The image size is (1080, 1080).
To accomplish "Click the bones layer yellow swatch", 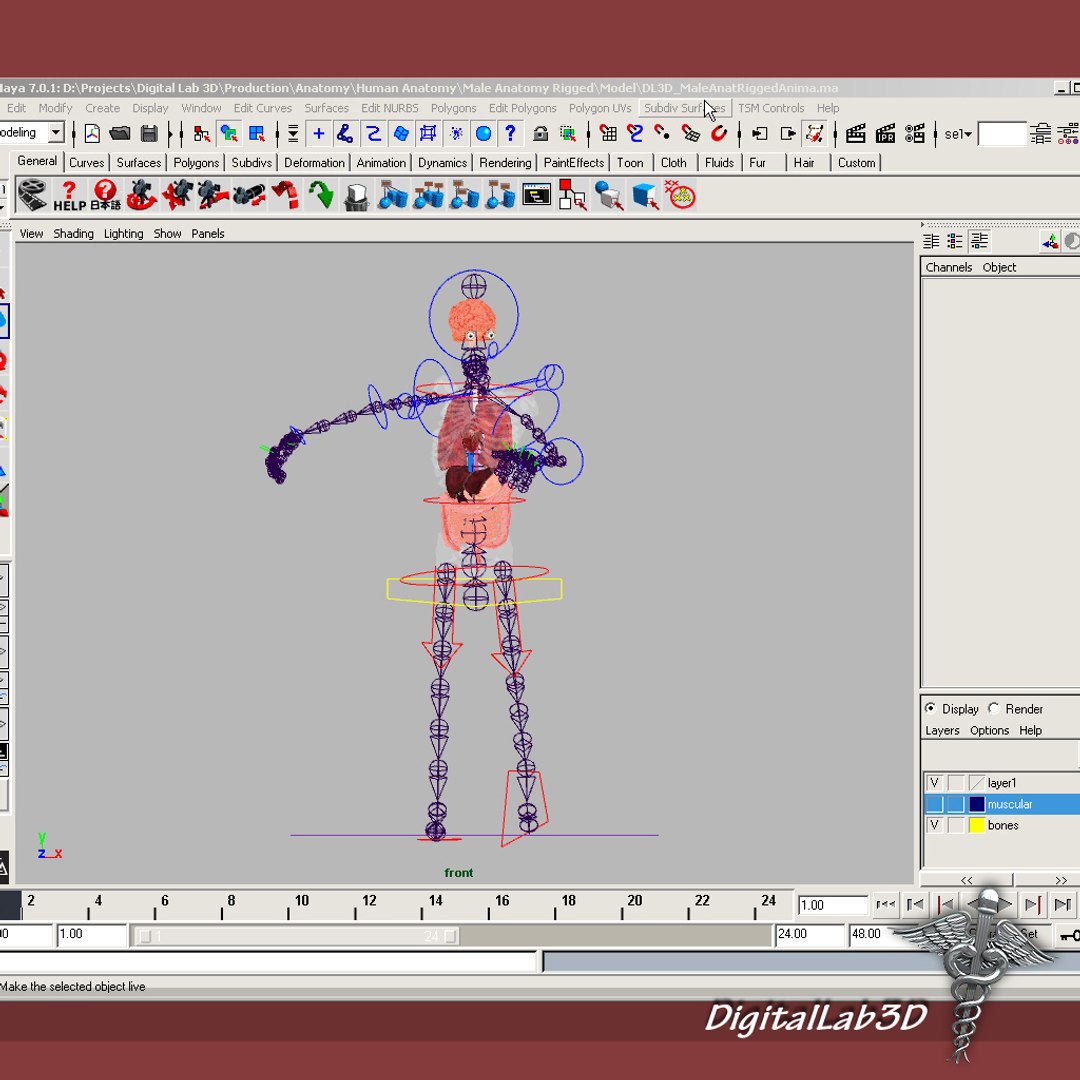I will point(977,825).
